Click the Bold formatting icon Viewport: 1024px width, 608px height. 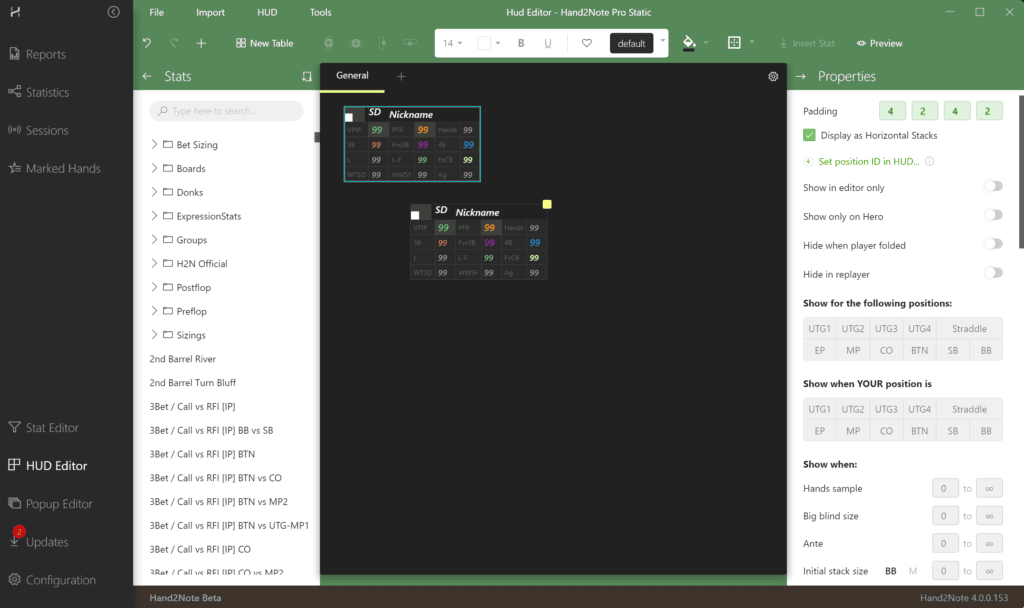click(521, 43)
